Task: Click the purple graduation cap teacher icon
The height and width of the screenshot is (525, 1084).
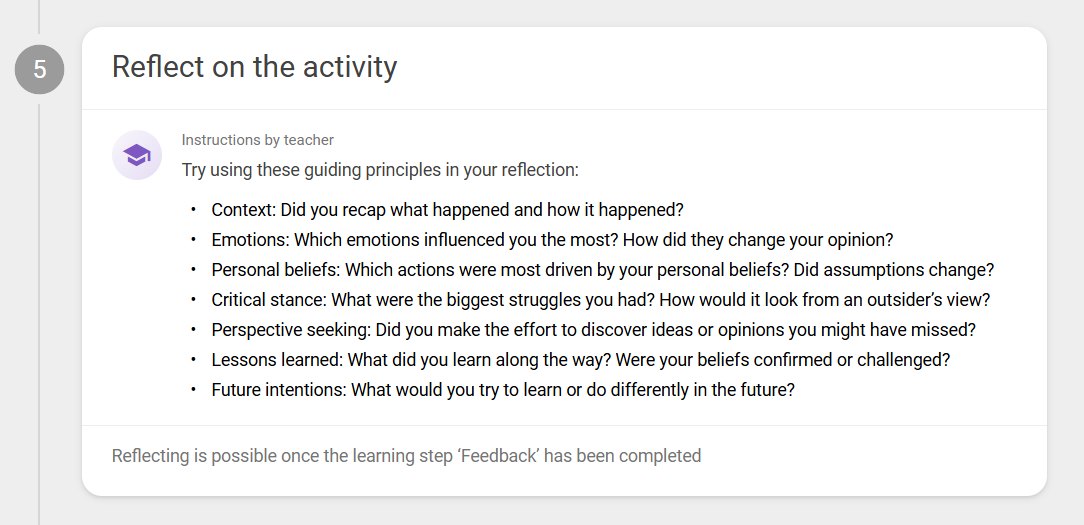Action: (x=137, y=155)
